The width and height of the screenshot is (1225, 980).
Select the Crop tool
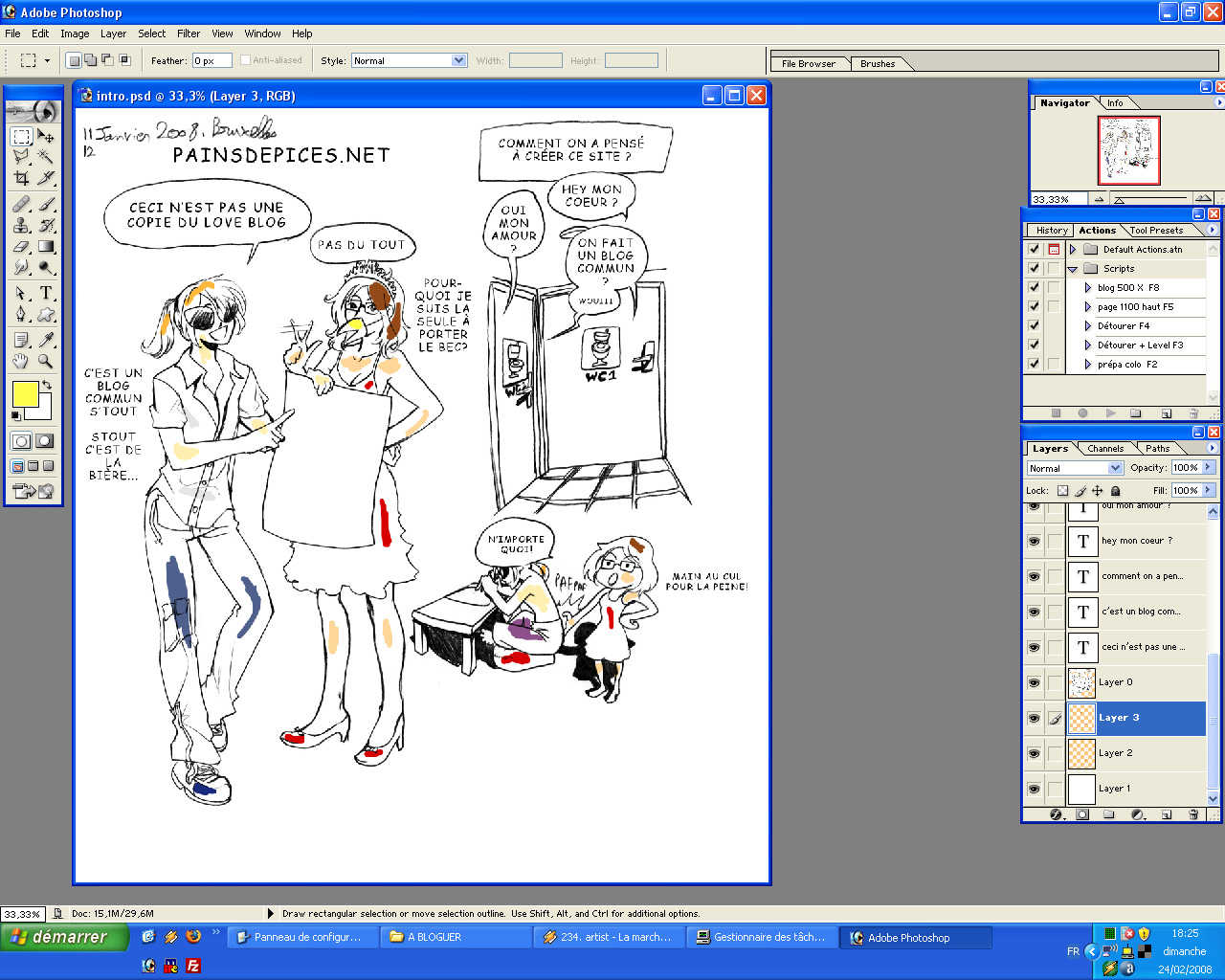(21, 177)
